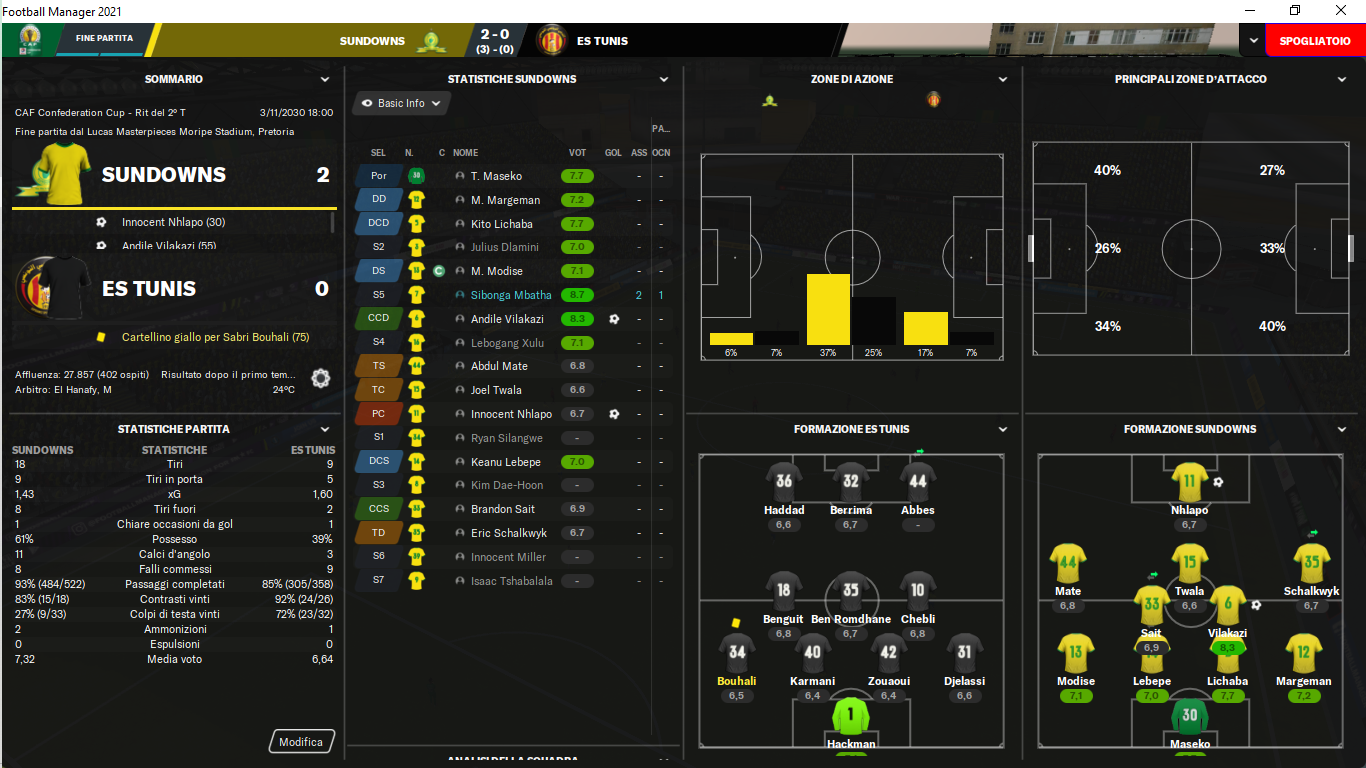Click the 25% black bar in Zone di Azione
This screenshot has height=768, width=1366.
pyautogui.click(x=874, y=321)
